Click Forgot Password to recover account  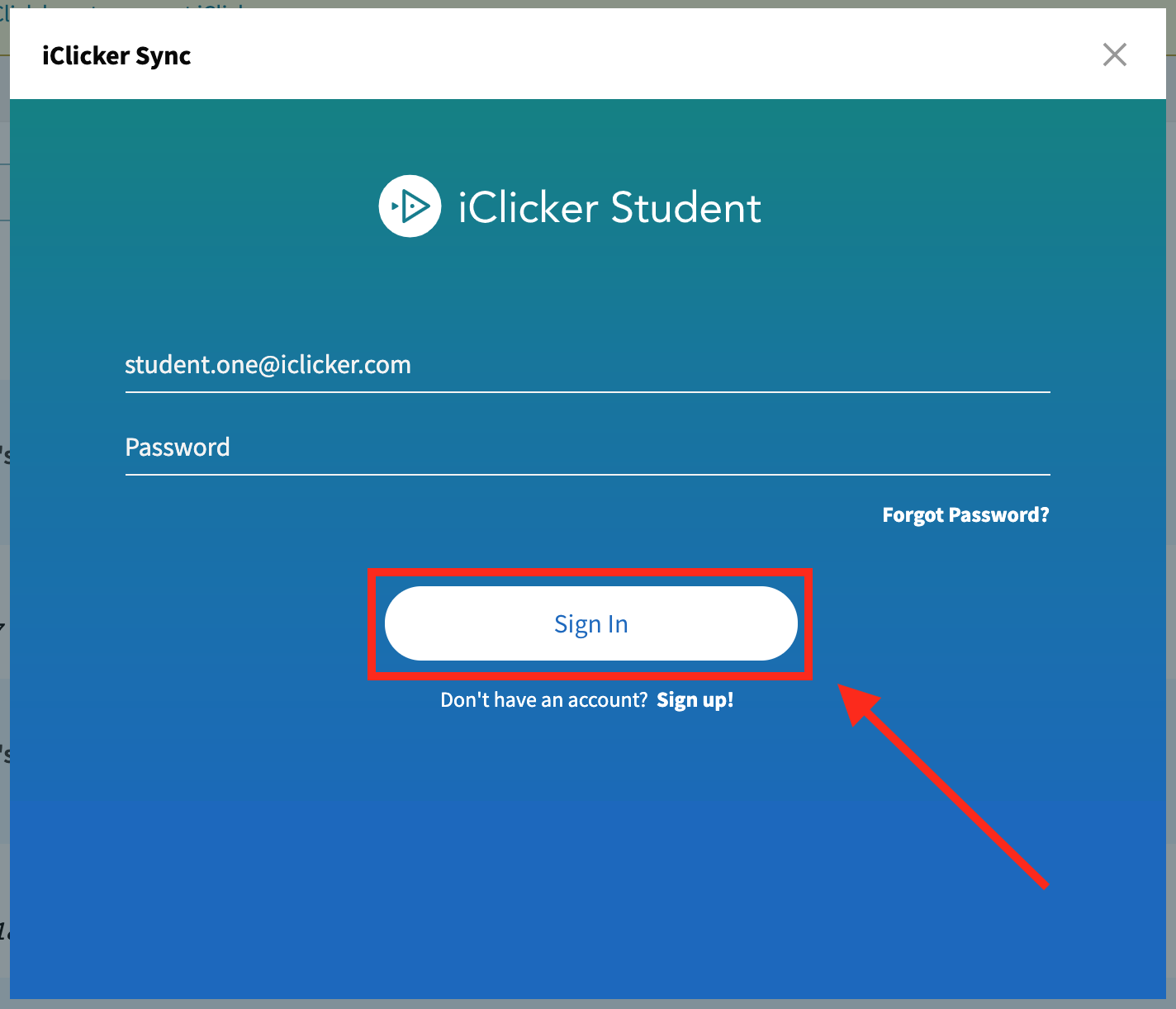(965, 514)
